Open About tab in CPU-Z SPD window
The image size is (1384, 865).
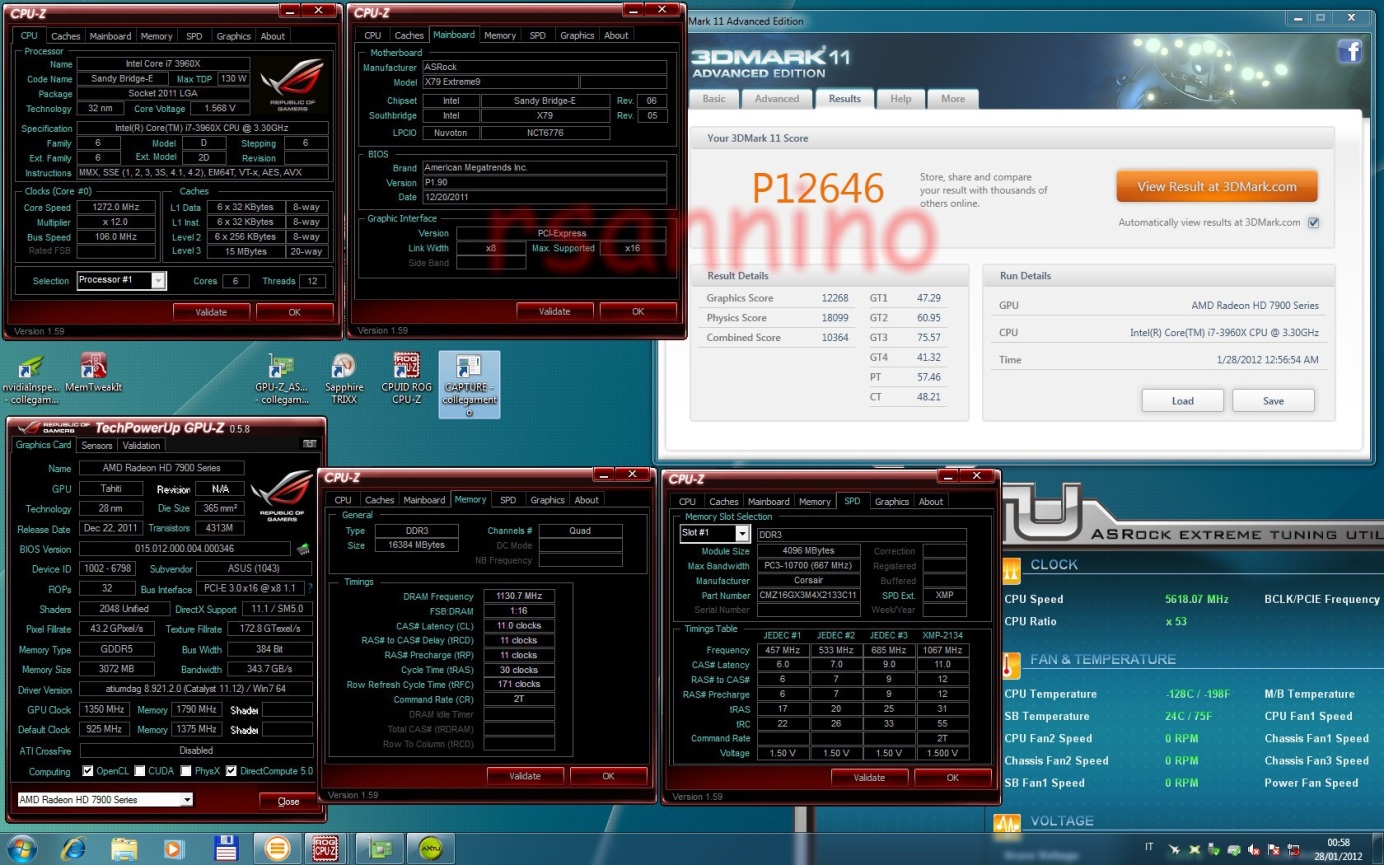click(x=931, y=502)
